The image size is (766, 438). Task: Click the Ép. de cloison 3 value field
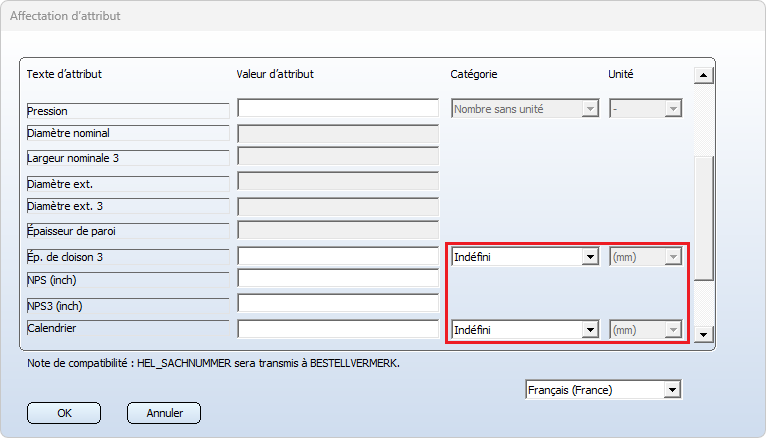click(338, 257)
